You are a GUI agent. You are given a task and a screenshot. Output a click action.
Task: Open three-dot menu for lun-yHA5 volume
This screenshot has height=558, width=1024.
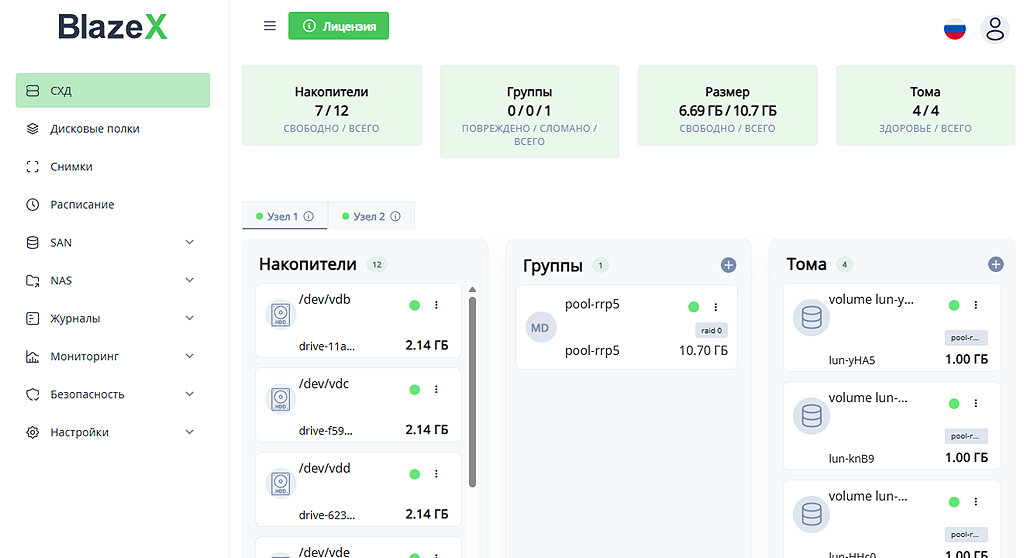[976, 305]
